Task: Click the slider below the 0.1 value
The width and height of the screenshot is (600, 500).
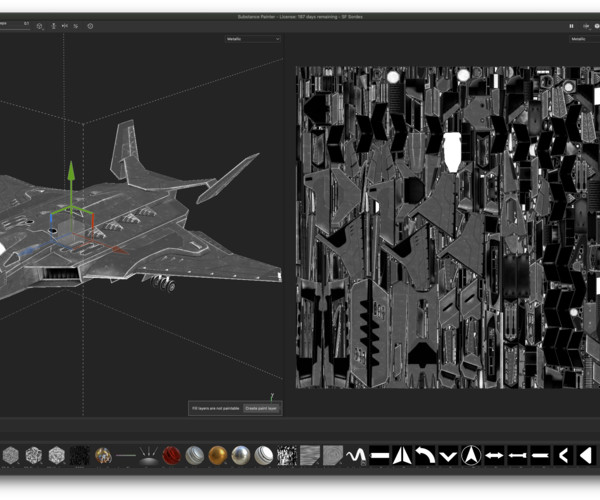Action: (x=15, y=29)
